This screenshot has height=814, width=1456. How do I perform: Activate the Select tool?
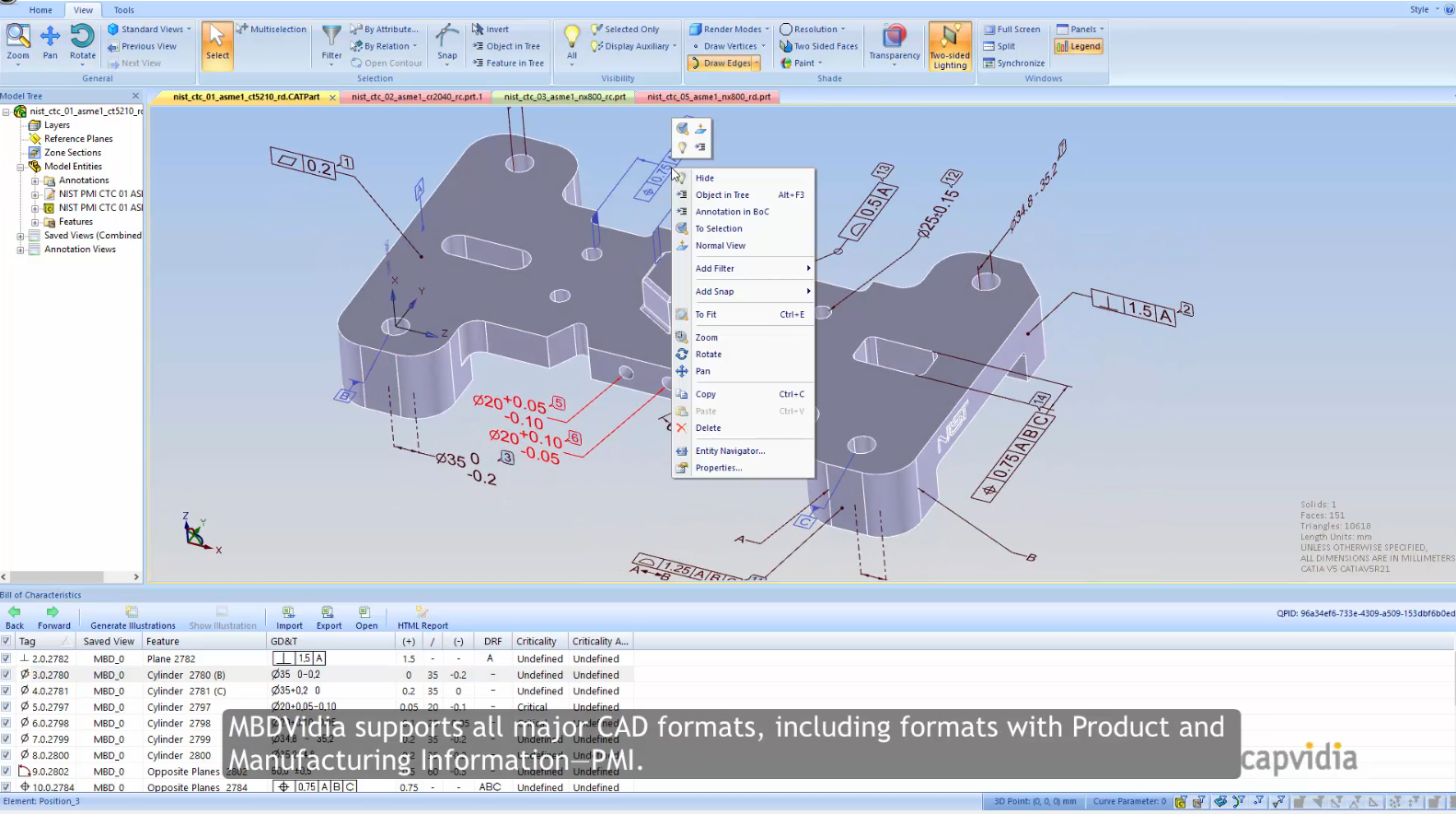(x=217, y=44)
